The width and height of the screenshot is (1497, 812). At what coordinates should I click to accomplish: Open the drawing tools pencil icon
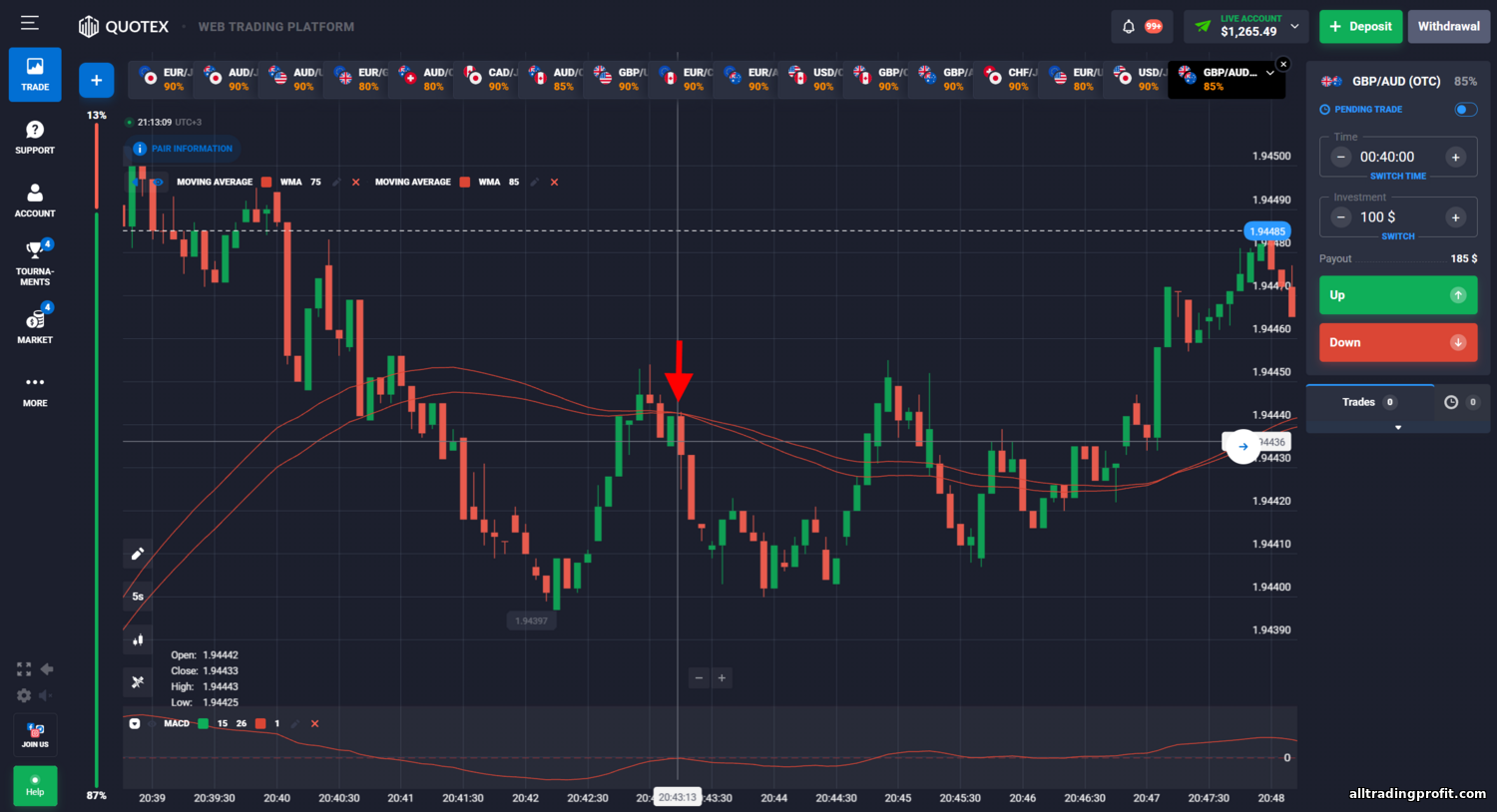(138, 554)
